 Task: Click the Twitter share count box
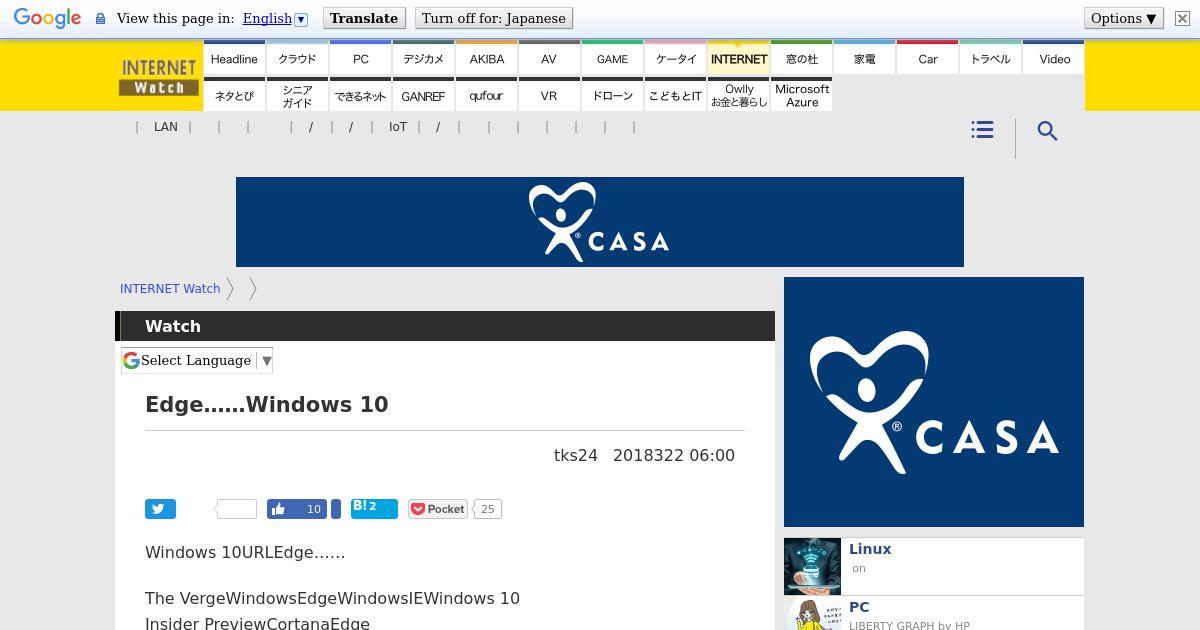[237, 509]
